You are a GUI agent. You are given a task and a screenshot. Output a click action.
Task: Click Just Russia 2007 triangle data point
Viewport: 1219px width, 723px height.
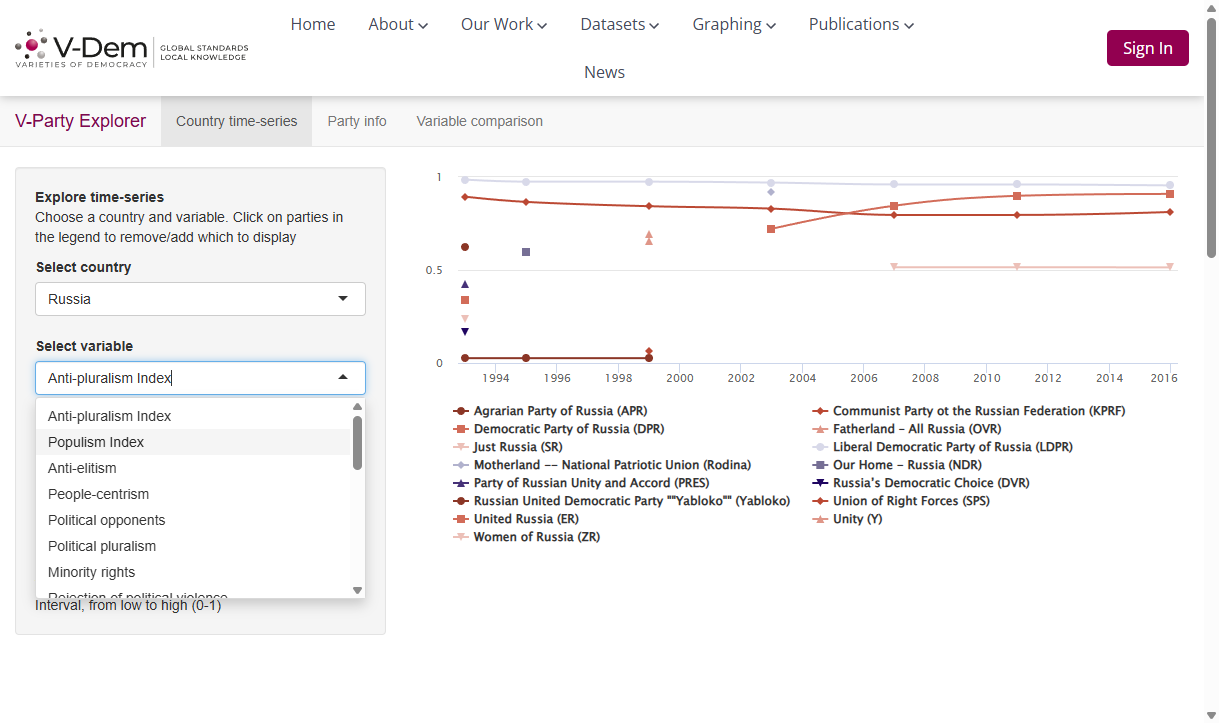(894, 266)
